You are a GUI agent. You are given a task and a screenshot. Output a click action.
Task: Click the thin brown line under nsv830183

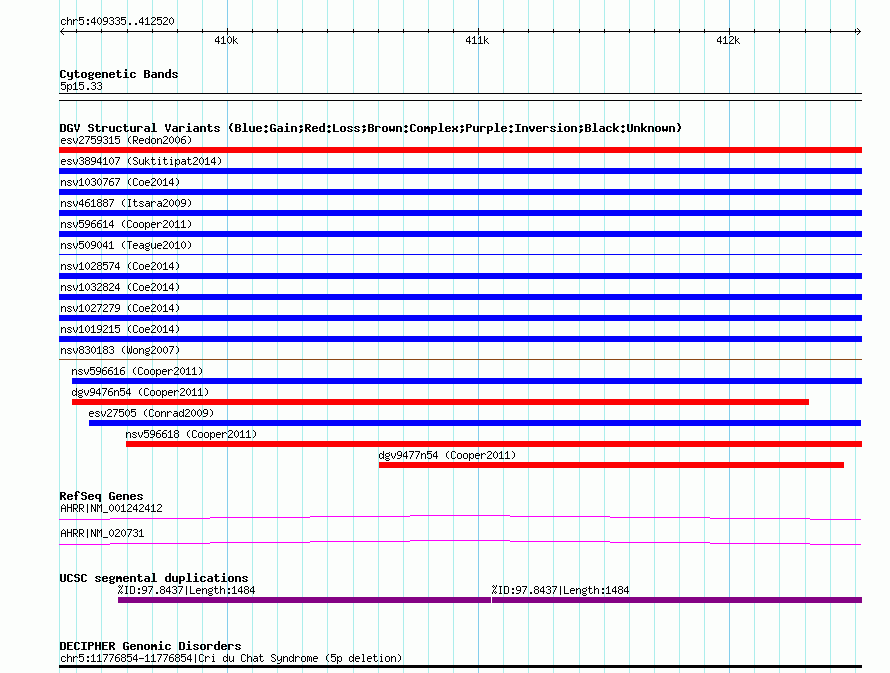(460, 359)
